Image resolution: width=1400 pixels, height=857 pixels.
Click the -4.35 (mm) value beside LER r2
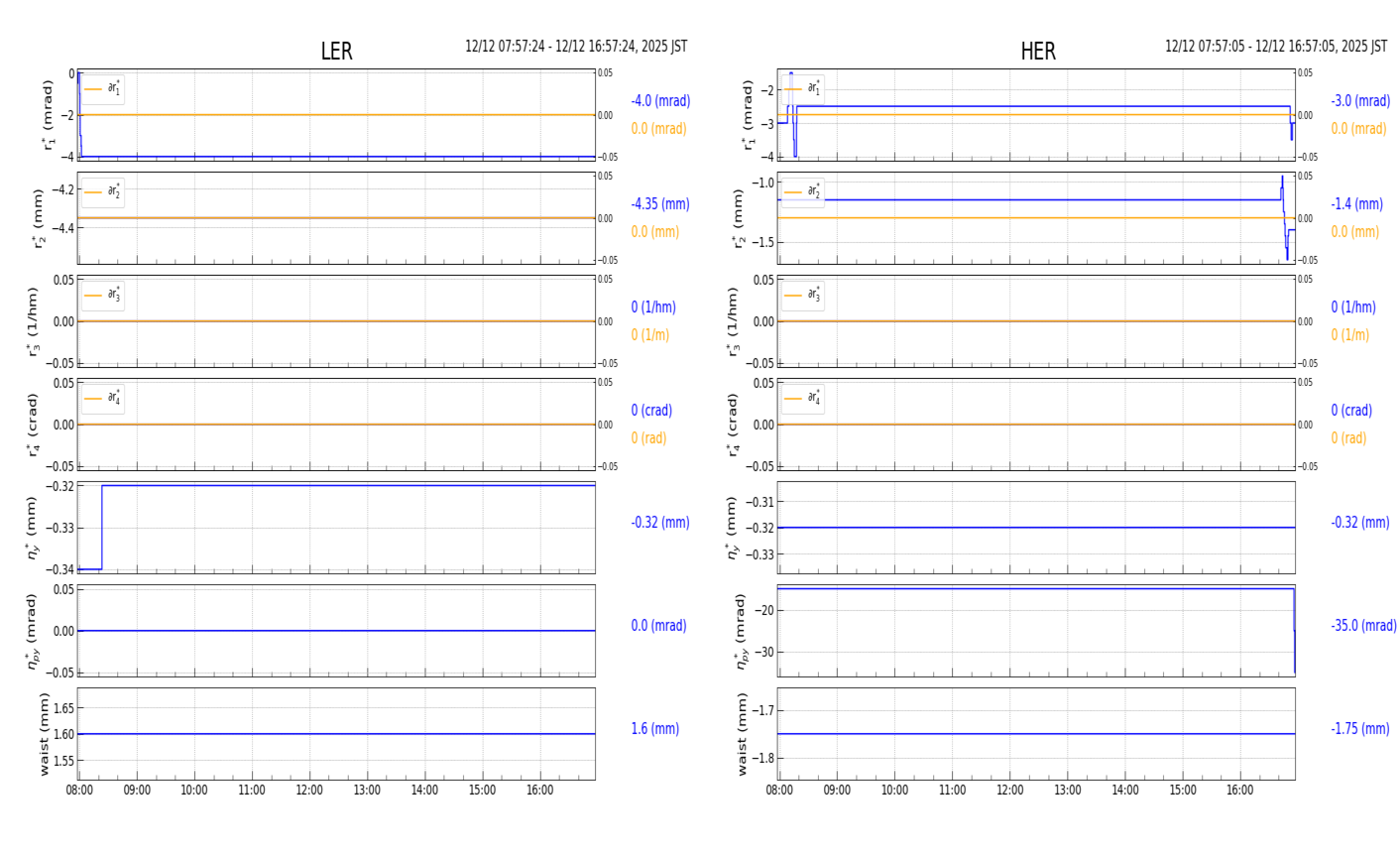(x=660, y=204)
